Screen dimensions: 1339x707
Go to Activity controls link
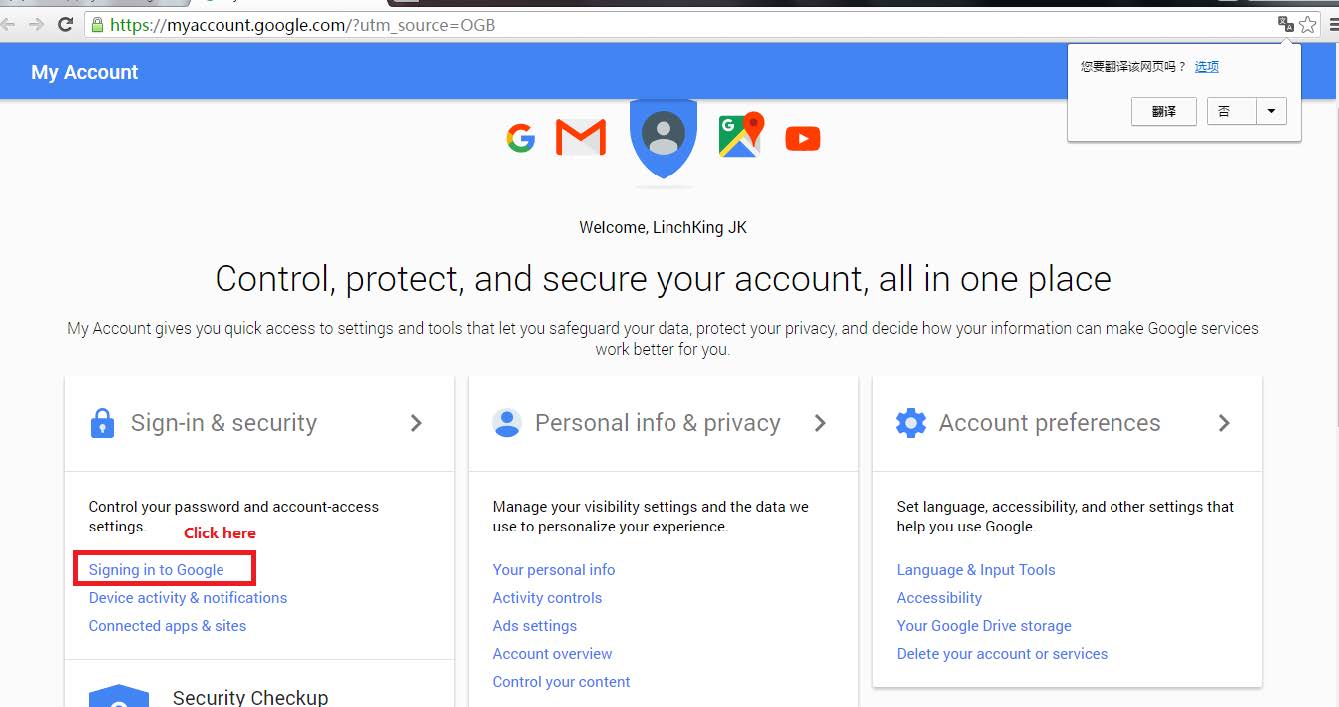pyautogui.click(x=547, y=598)
